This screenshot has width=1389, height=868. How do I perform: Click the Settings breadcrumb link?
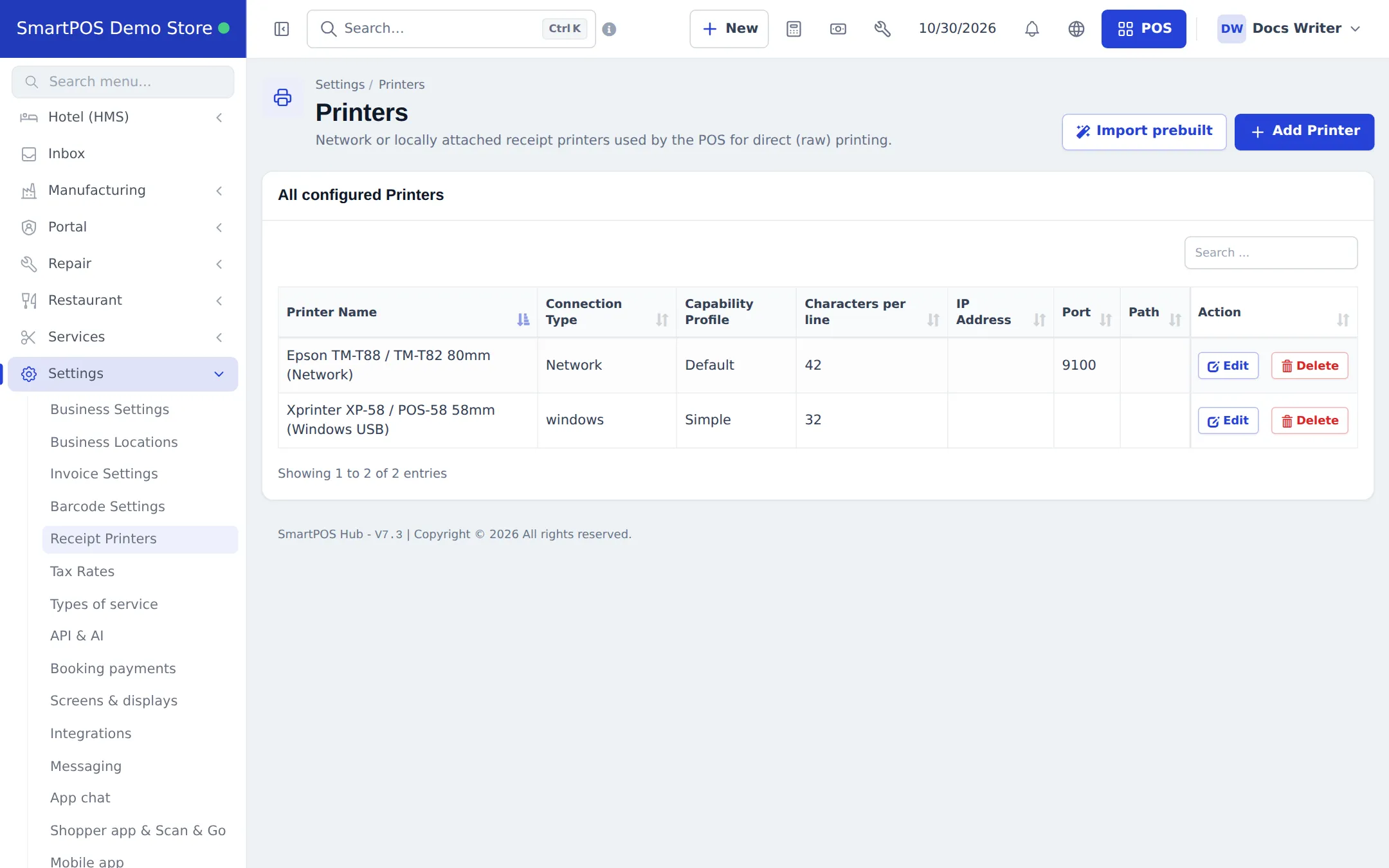click(340, 84)
